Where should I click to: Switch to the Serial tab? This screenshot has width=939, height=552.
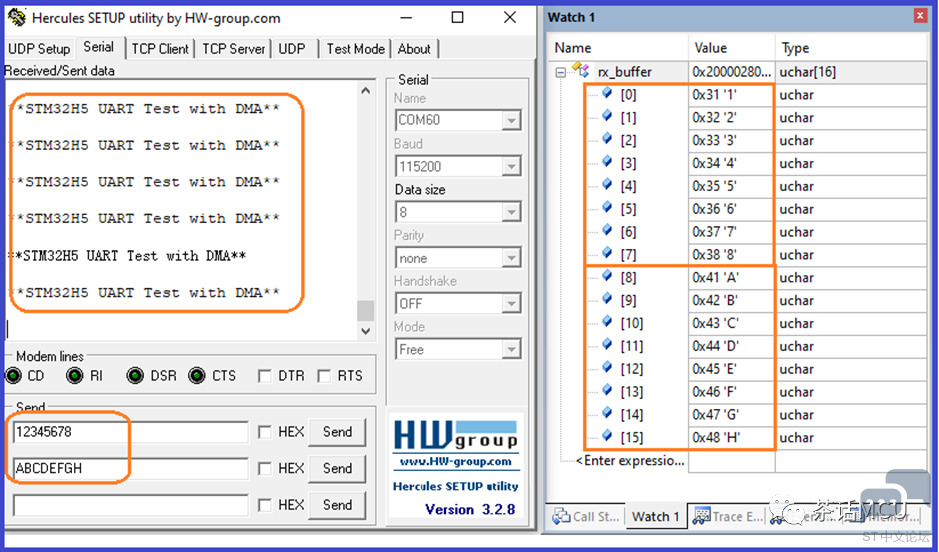pos(99,47)
